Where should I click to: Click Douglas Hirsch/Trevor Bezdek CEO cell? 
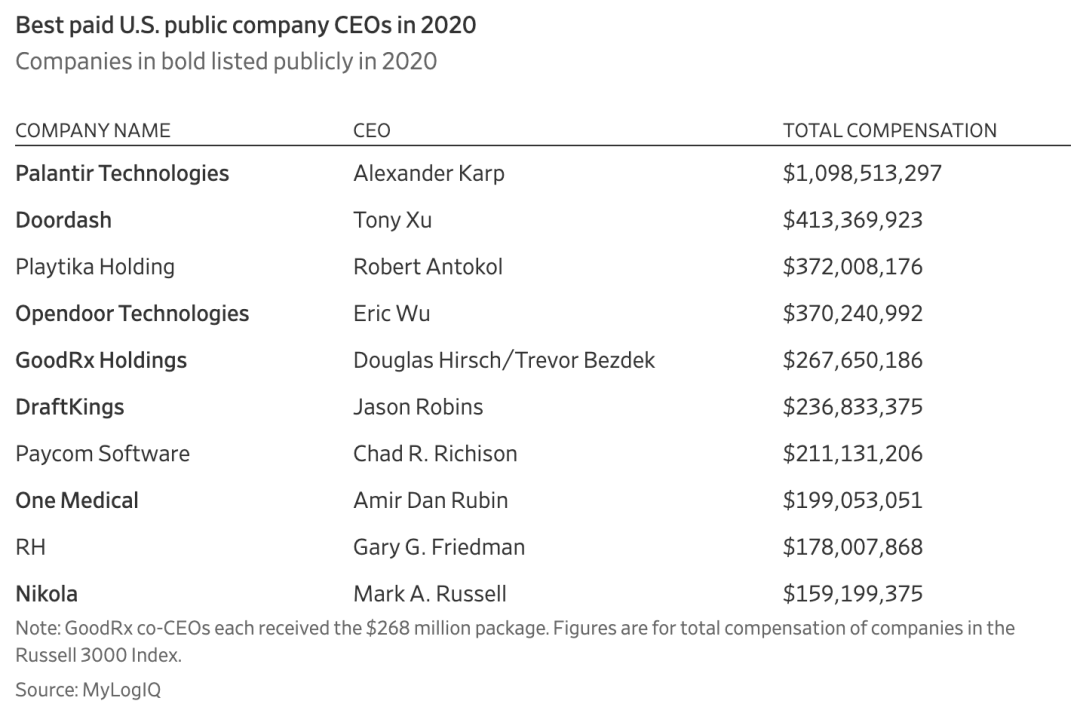504,360
